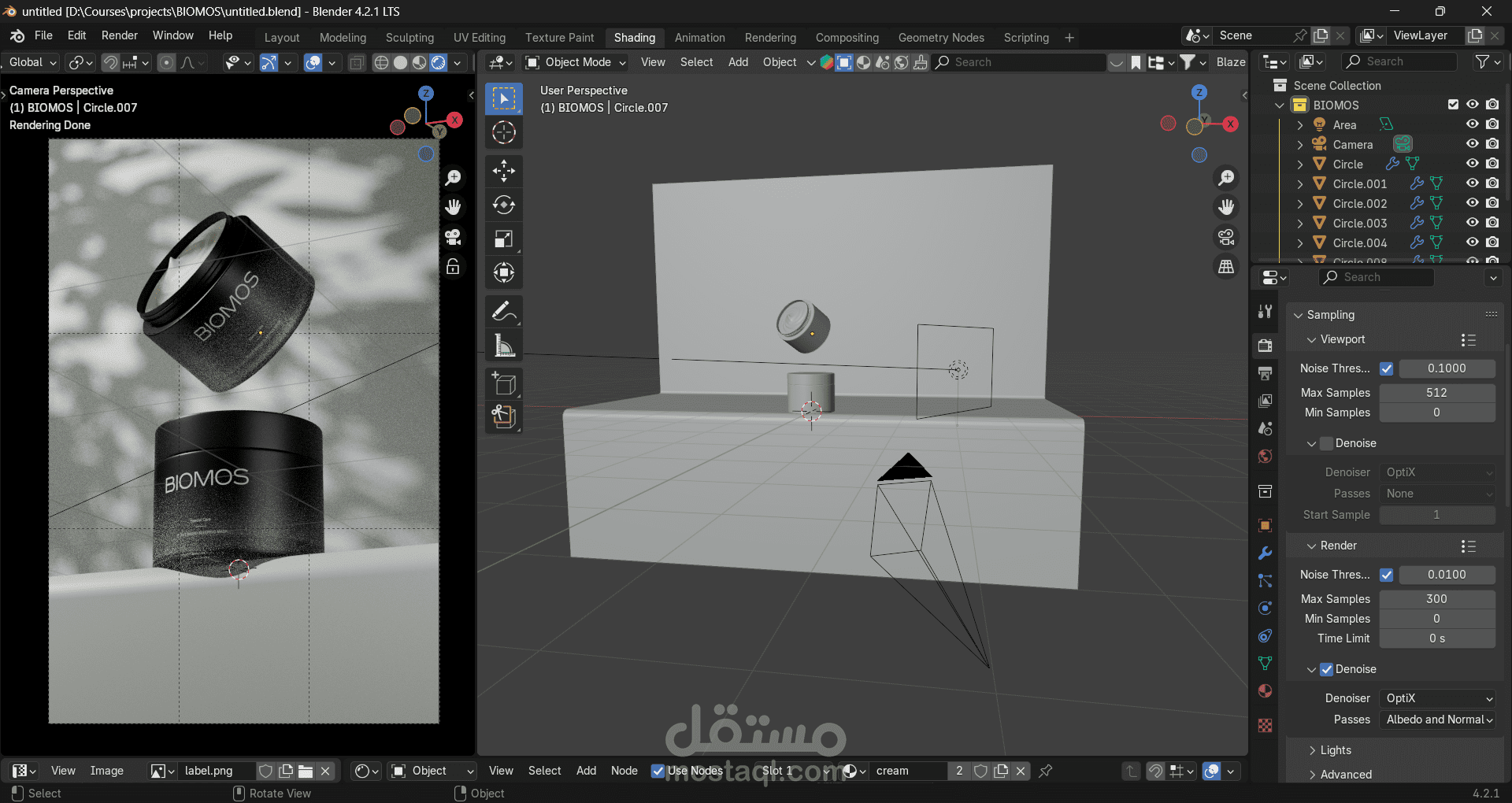Open the Render properties tab
Image resolution: width=1512 pixels, height=803 pixels.
point(1265,345)
